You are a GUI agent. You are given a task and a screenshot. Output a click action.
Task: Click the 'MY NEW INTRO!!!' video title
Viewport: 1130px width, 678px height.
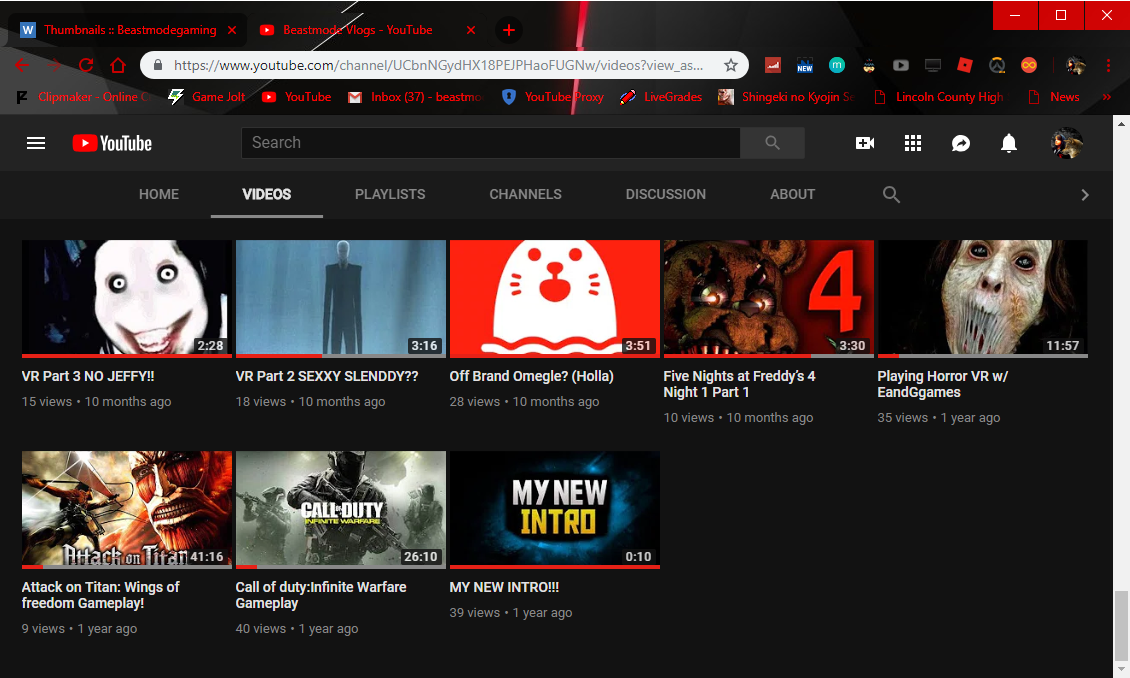point(504,587)
